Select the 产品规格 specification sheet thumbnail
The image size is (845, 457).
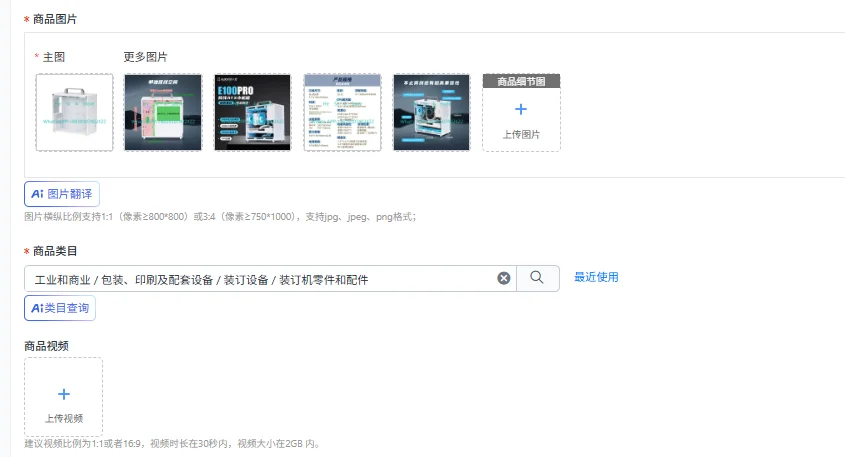(x=342, y=112)
